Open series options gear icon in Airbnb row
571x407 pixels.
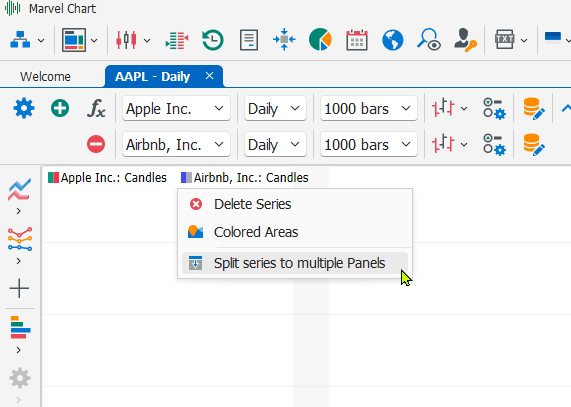(495, 145)
